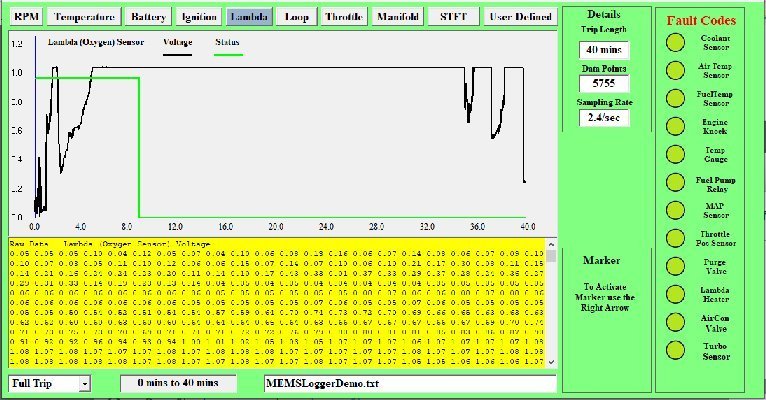Click the Fuel Temp Sensor fault indicator
Screen dimensions: 766x400
coord(676,98)
